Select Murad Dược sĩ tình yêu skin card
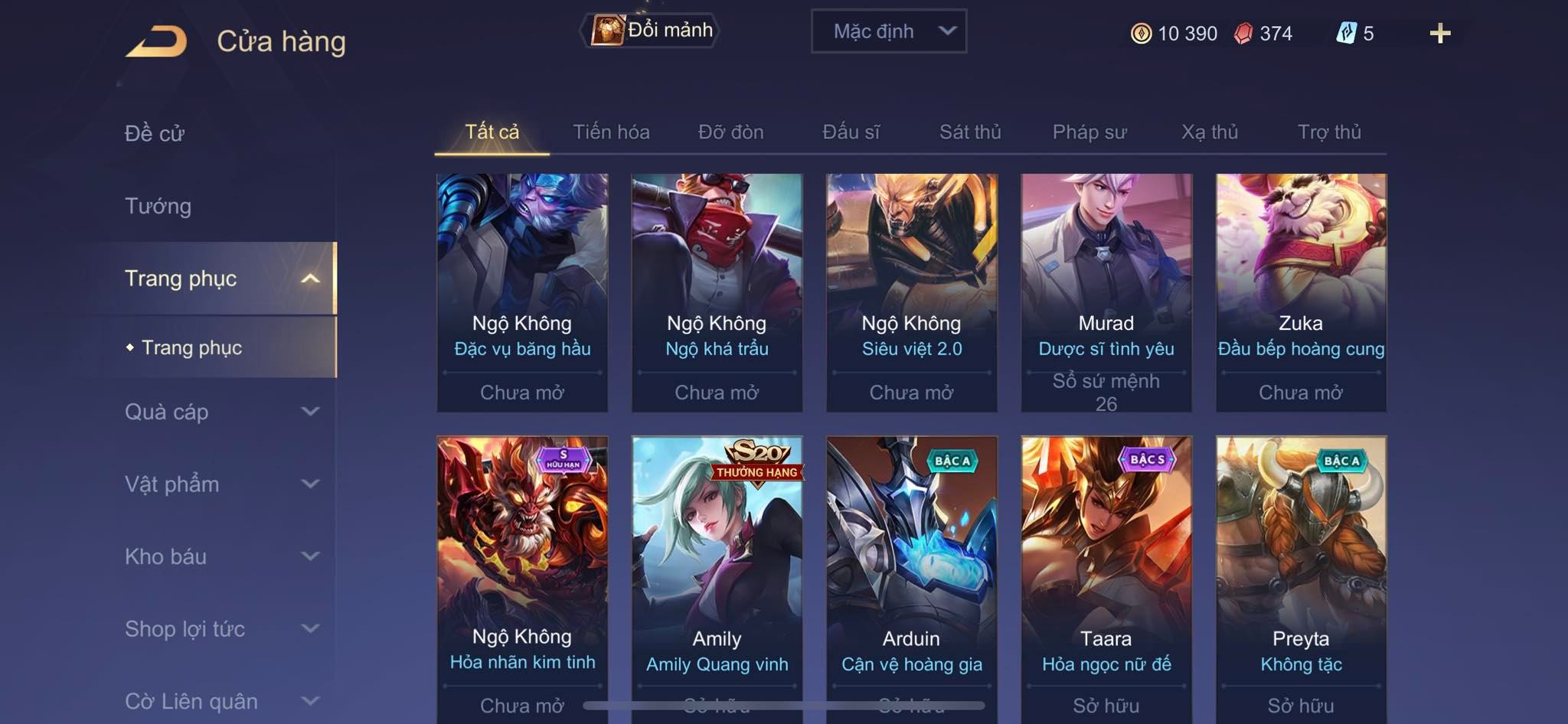Viewport: 1568px width, 724px height. tap(1106, 293)
